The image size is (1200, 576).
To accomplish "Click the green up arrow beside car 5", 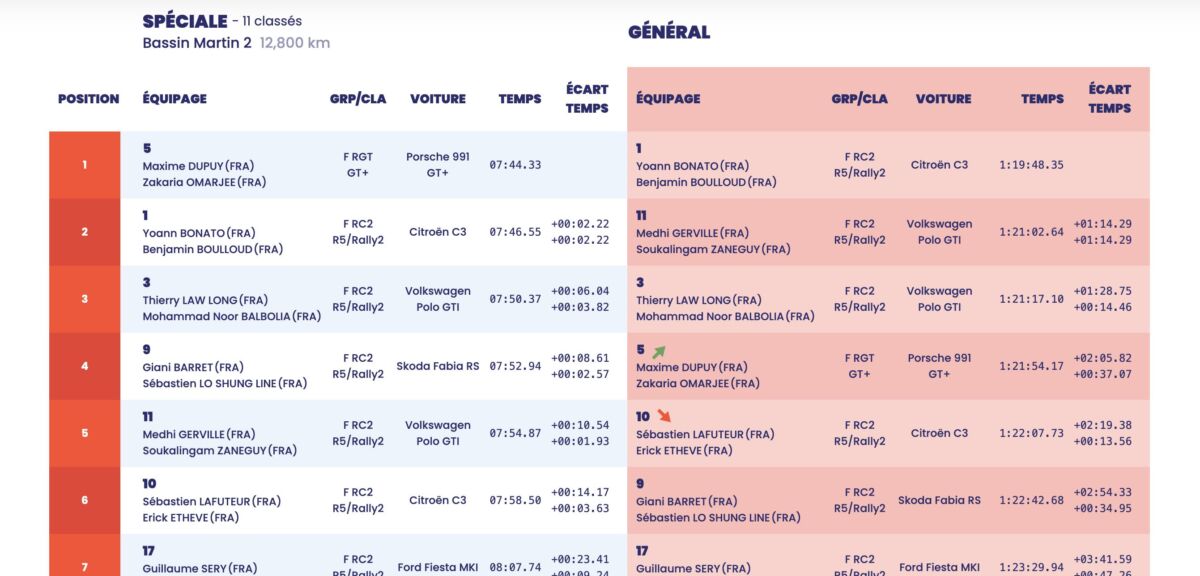I will [658, 352].
